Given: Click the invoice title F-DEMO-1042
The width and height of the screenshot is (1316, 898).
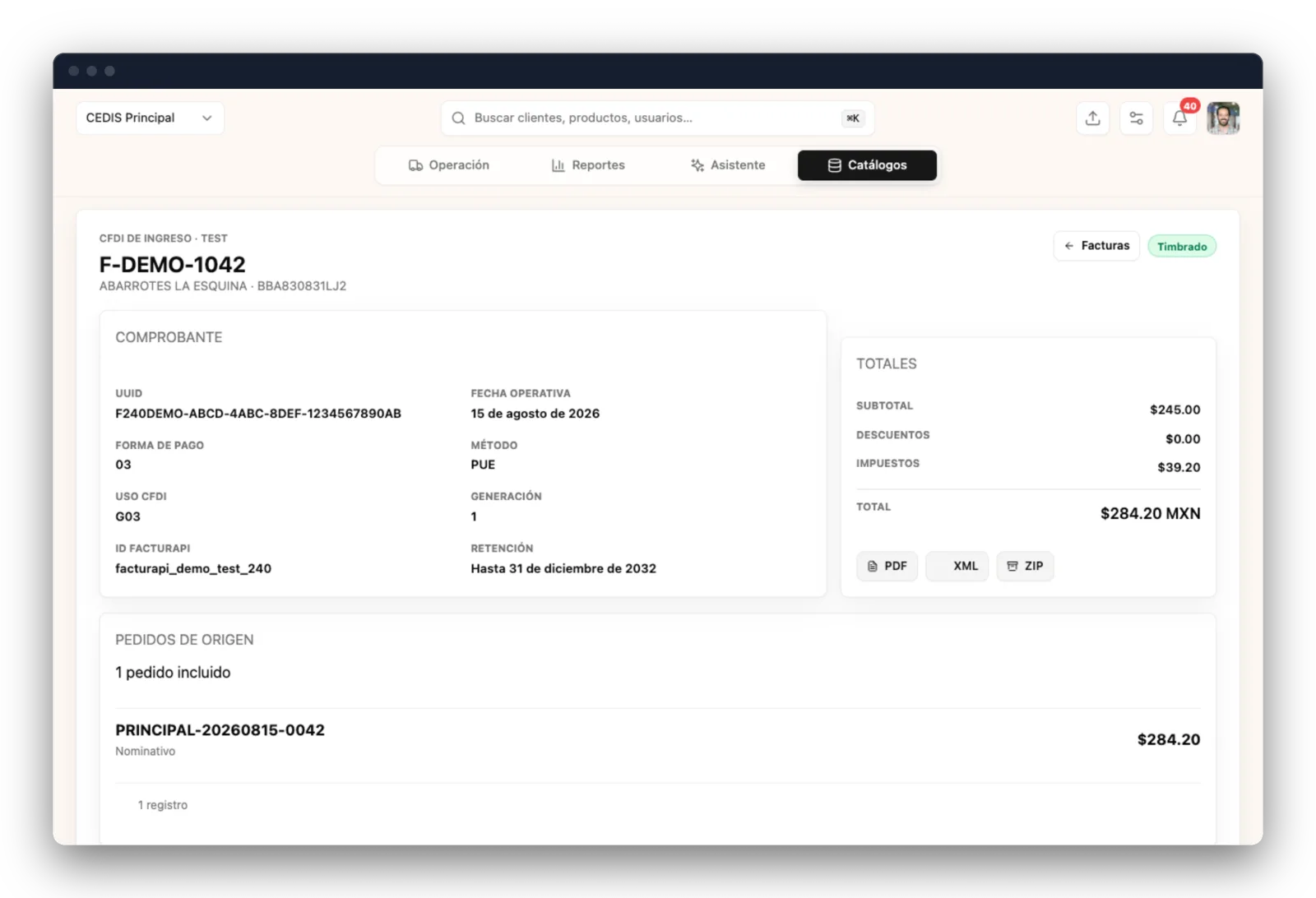Looking at the screenshot, I should coord(173,265).
